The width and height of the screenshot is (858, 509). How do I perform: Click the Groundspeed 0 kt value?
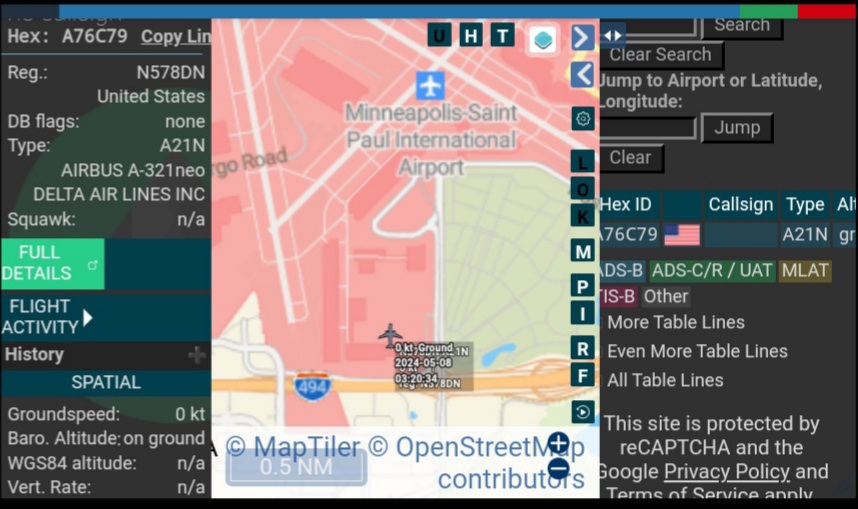pos(190,414)
